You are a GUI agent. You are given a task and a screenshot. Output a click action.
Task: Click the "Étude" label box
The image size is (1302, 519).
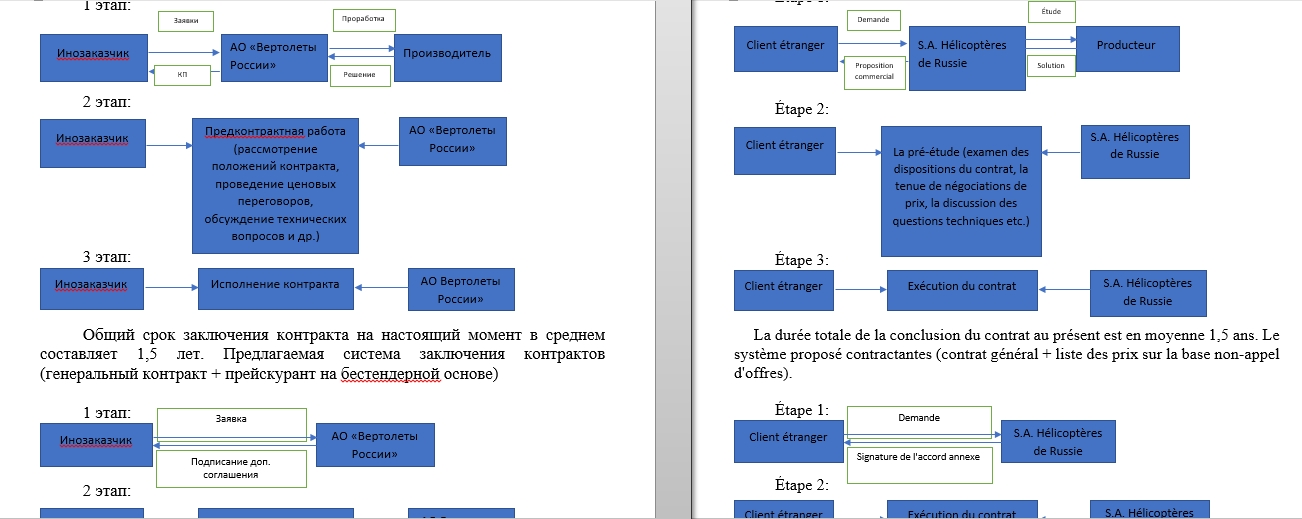pyautogui.click(x=1051, y=12)
